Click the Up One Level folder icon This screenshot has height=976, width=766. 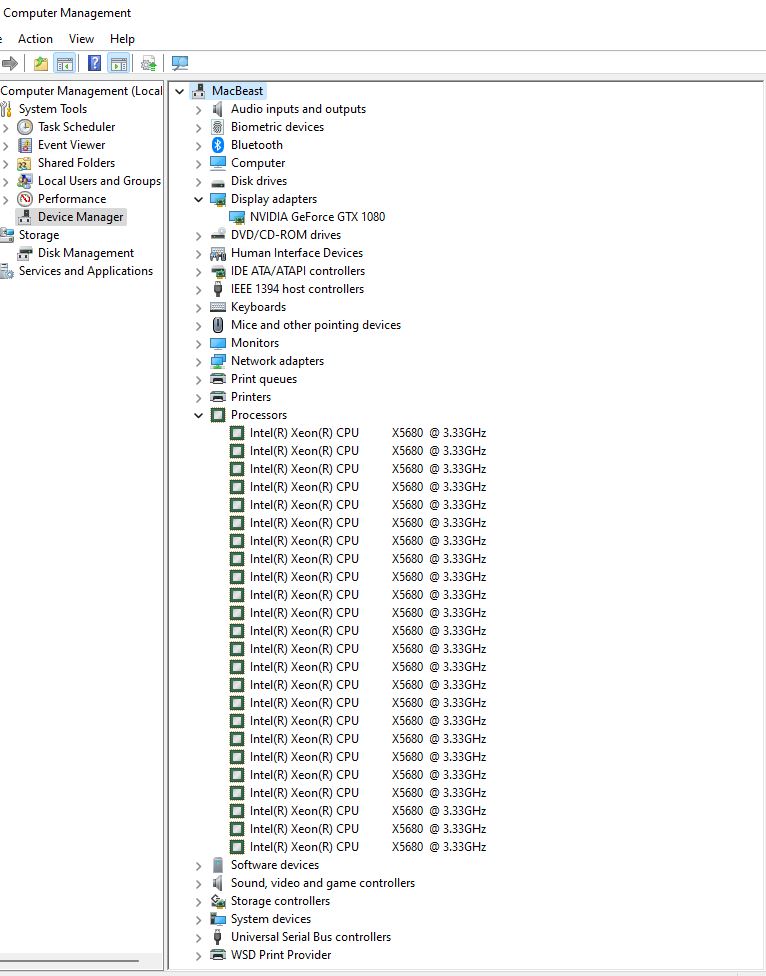41,63
